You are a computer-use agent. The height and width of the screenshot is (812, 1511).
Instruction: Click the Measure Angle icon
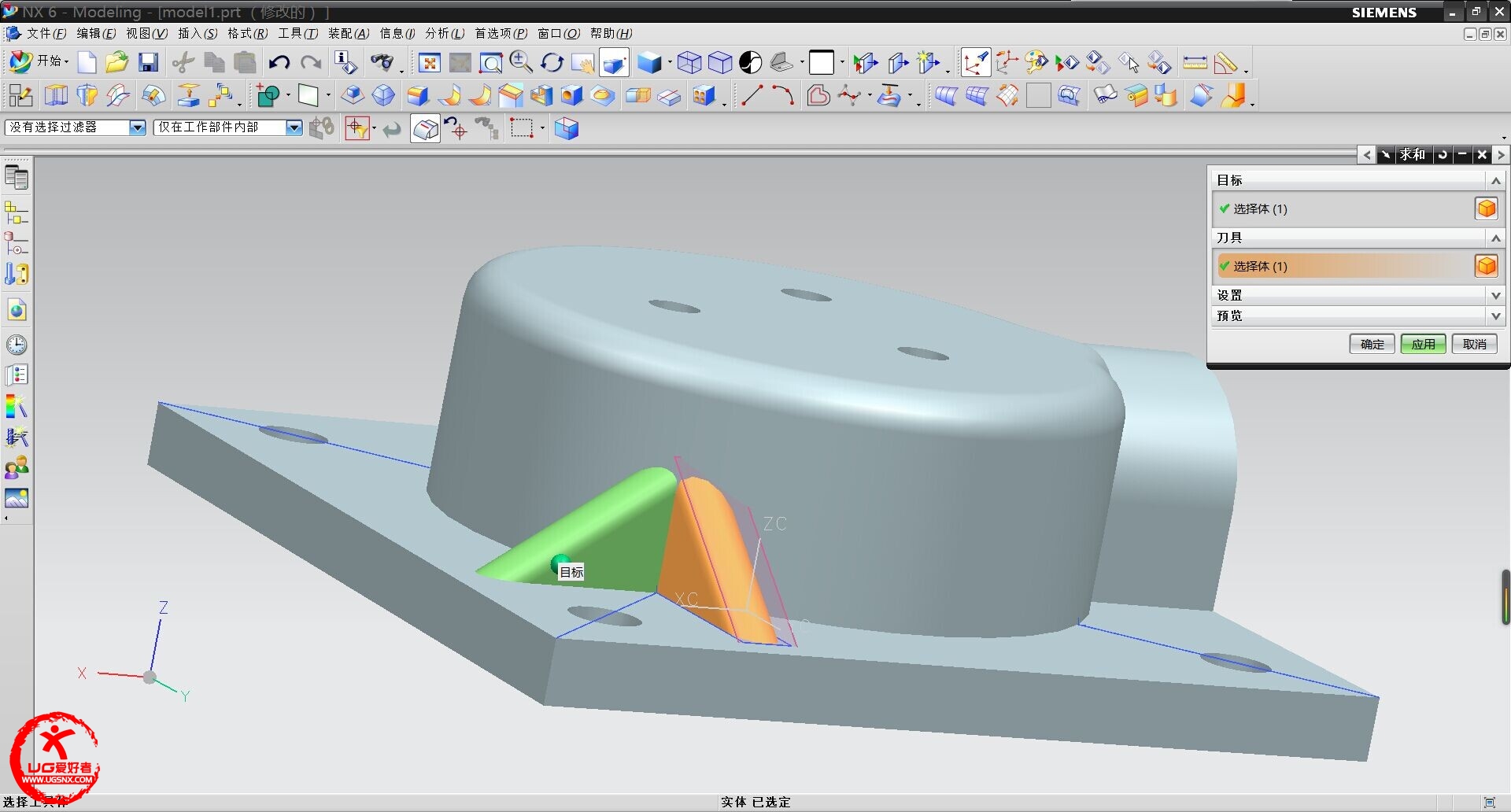tap(1225, 62)
